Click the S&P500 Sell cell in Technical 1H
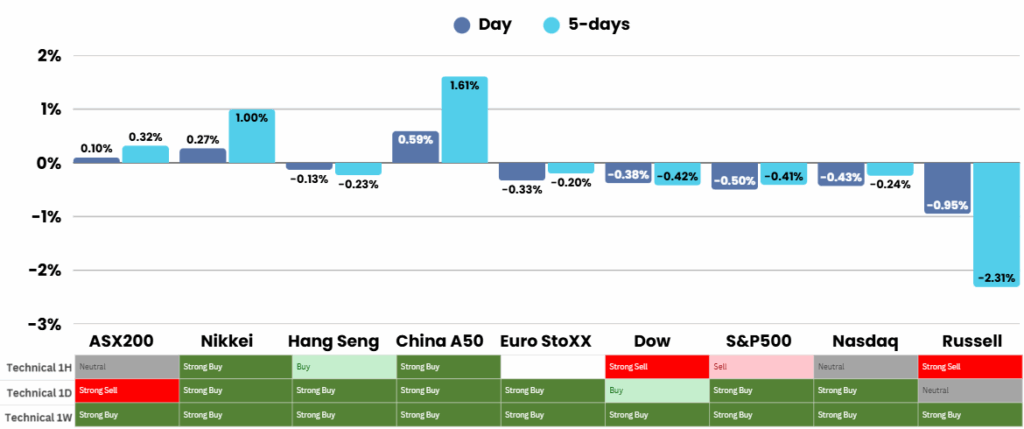 [761, 367]
